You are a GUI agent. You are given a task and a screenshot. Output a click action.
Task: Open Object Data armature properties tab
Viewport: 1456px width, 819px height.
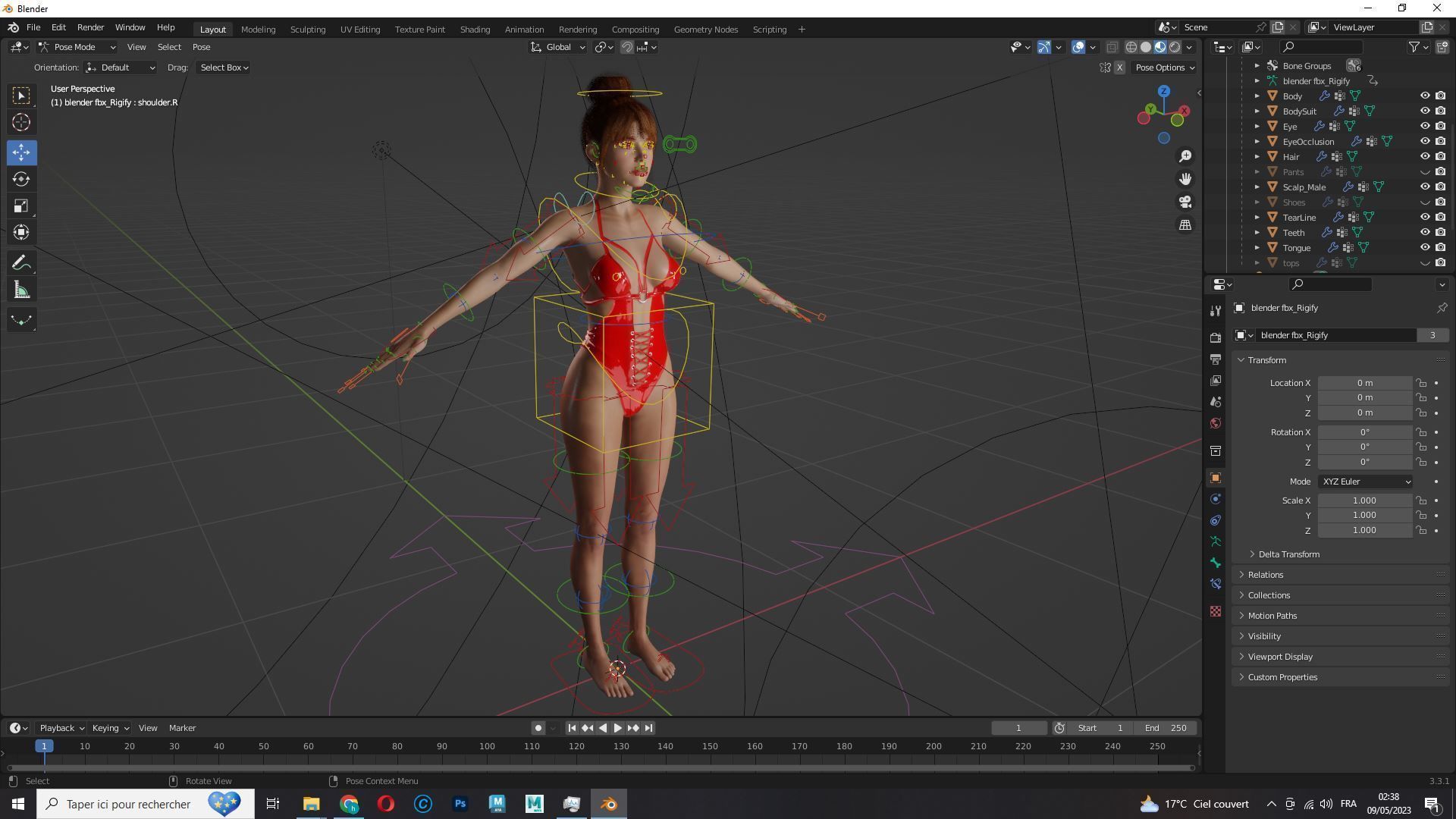(1216, 541)
